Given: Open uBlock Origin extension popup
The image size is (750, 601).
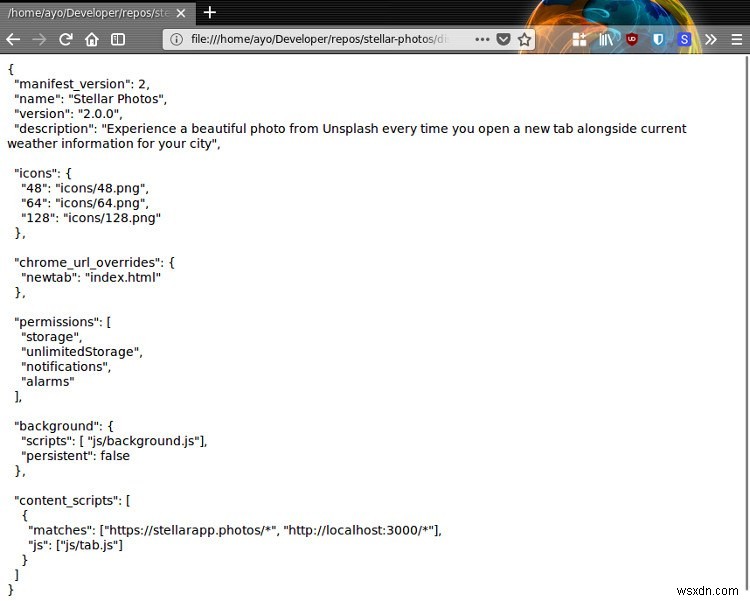Looking at the screenshot, I should [x=632, y=39].
